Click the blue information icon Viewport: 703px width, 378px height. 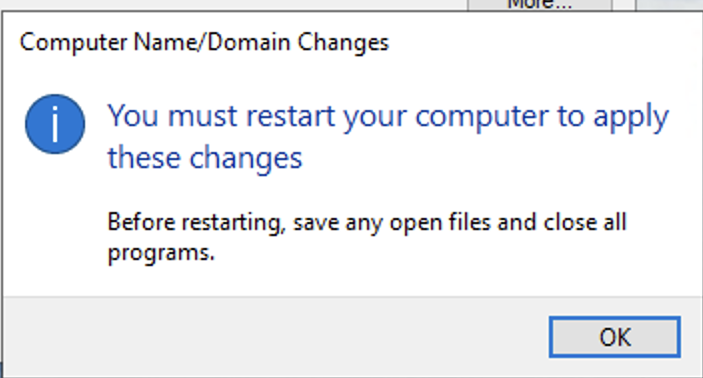coord(55,124)
